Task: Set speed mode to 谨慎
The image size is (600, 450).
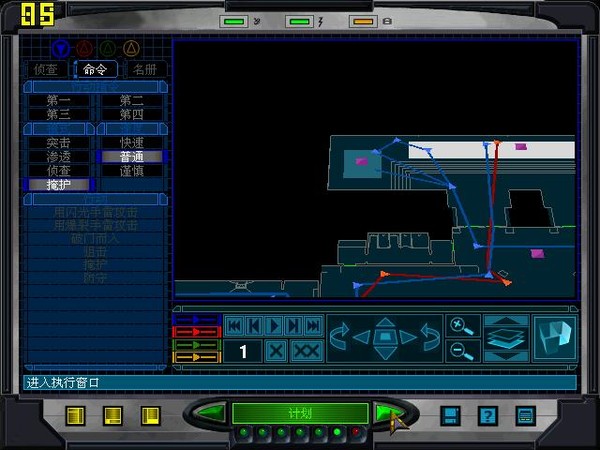Action: pyautogui.click(x=132, y=171)
